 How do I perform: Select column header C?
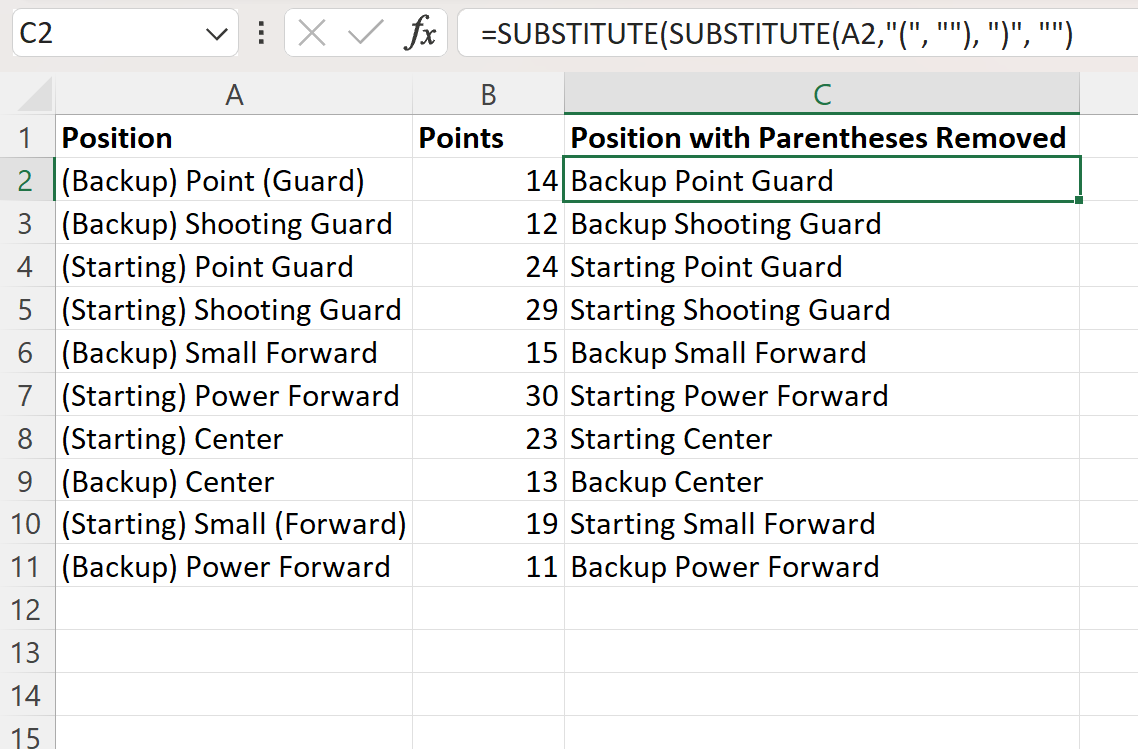click(x=822, y=94)
